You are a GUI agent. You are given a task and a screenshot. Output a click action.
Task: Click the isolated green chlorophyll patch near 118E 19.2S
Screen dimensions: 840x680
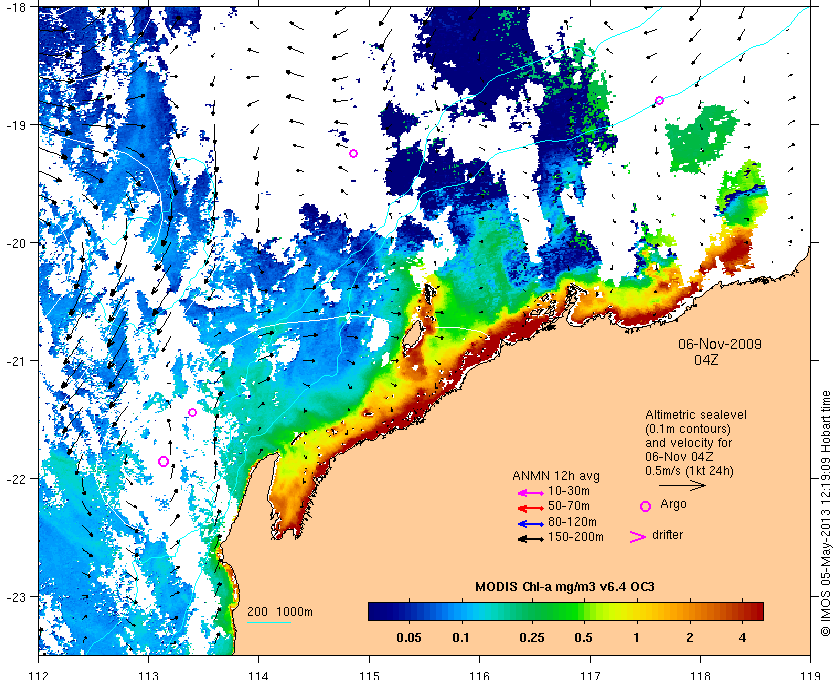(x=701, y=138)
